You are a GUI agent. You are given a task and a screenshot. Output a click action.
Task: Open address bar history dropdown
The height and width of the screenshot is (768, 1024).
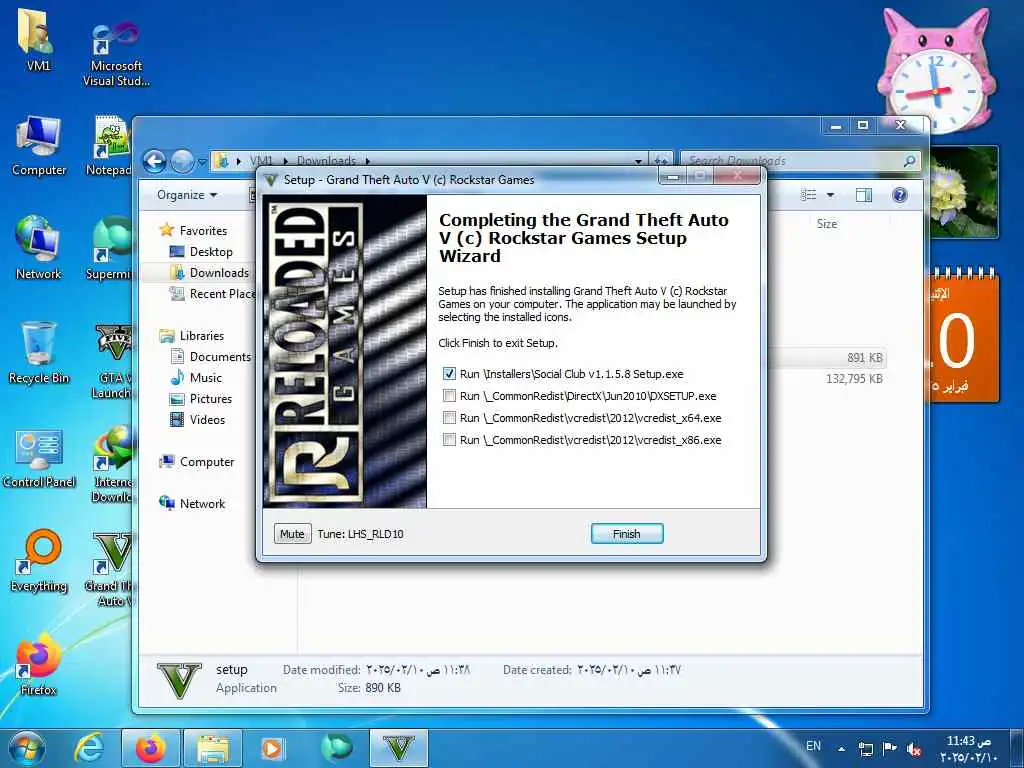638,161
